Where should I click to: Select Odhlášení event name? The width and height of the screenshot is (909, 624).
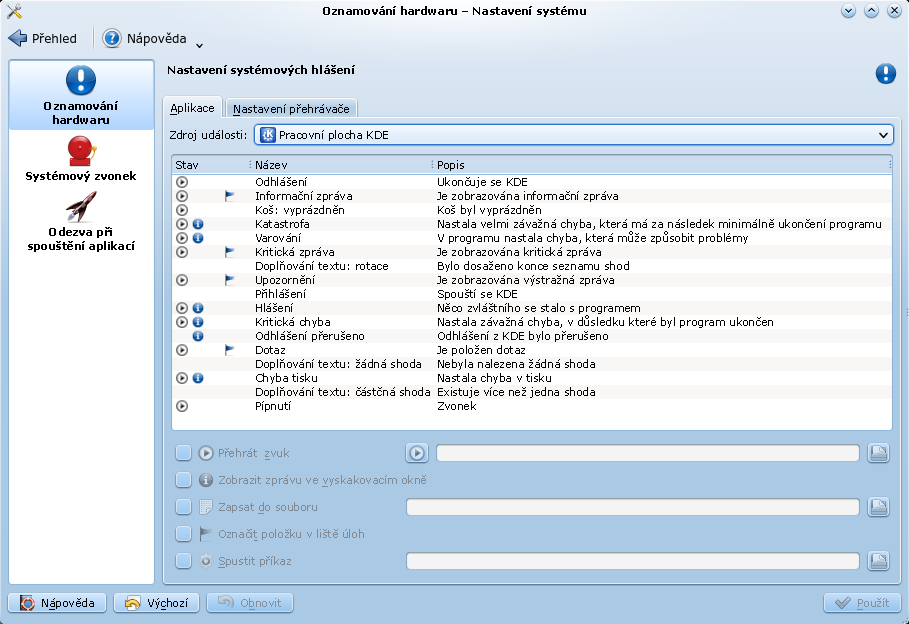pyautogui.click(x=281, y=182)
